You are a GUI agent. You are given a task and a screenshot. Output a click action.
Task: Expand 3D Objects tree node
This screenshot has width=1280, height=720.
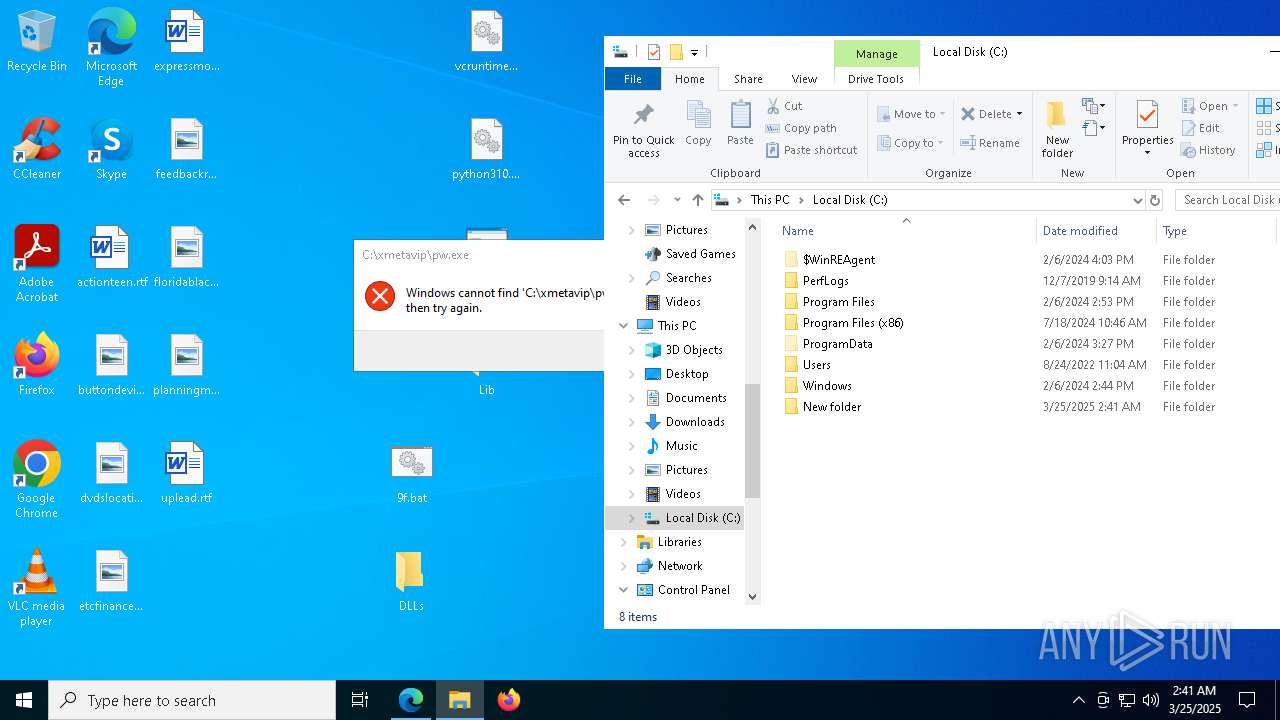(x=631, y=350)
